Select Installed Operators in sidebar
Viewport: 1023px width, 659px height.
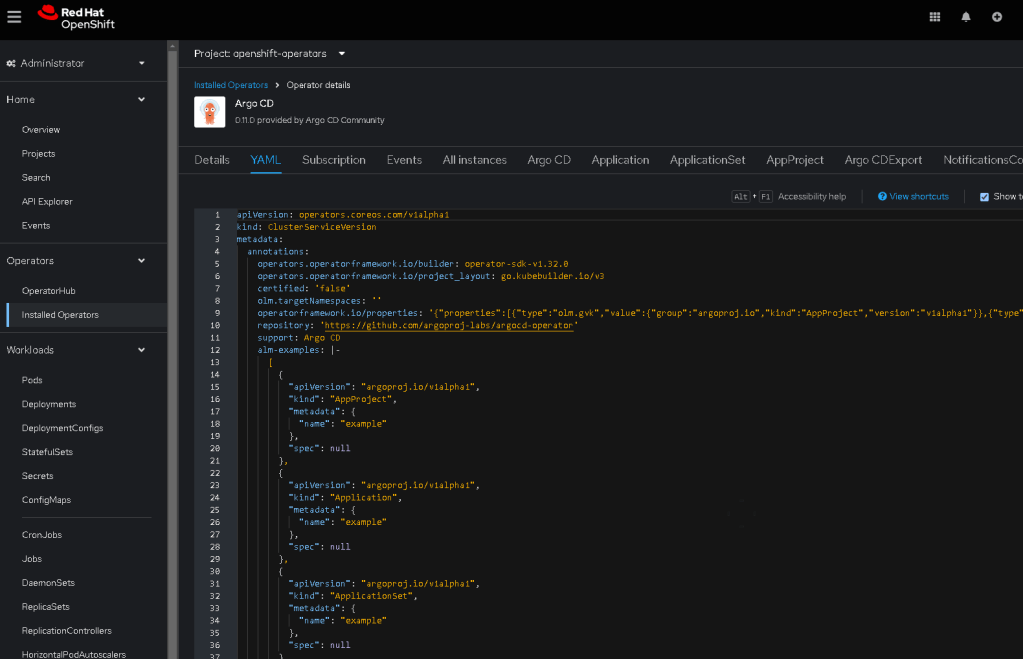[x=60, y=314]
